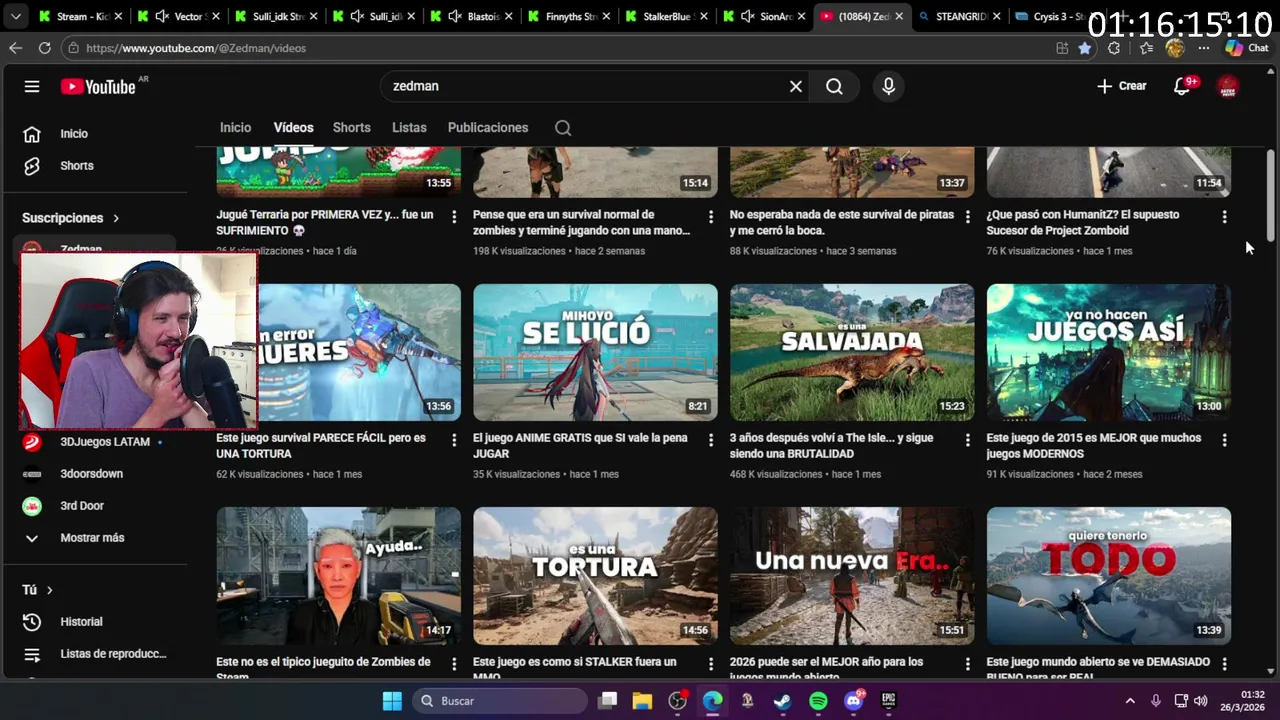Screen dimensions: 1280x720
Task: Open options for juego de 2015 video
Action: pyautogui.click(x=1225, y=439)
